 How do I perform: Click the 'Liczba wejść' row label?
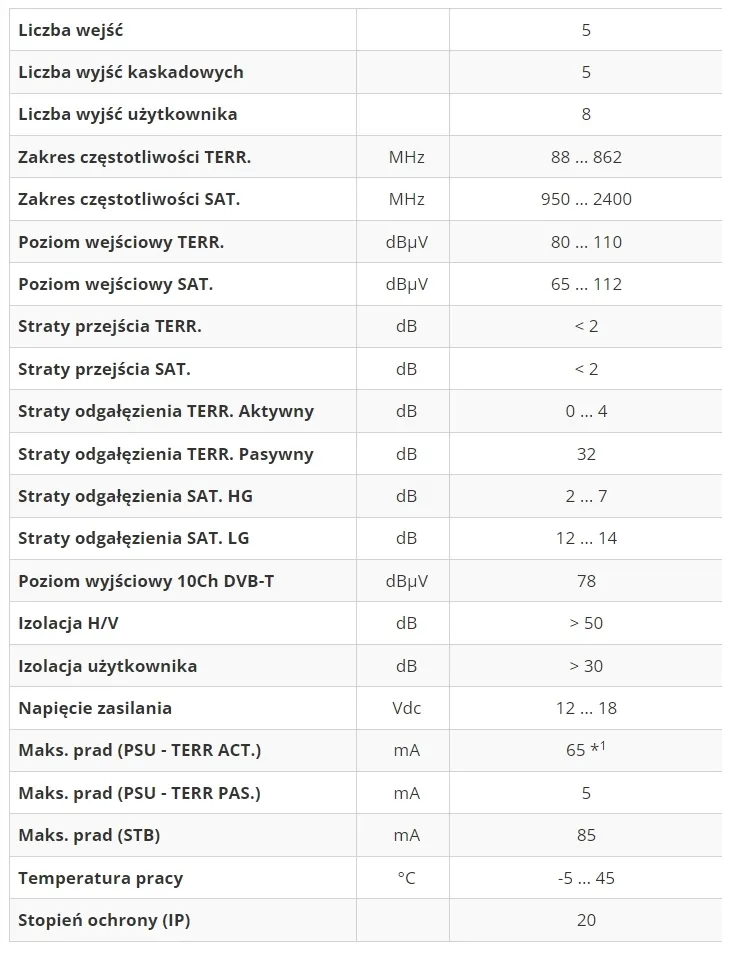tap(71, 30)
